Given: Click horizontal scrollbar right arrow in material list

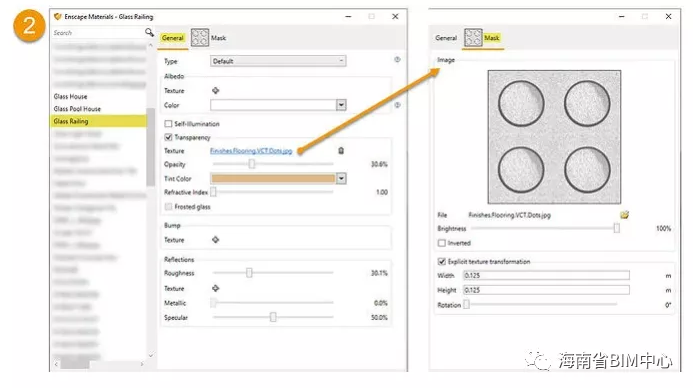Looking at the screenshot, I should pos(142,364).
